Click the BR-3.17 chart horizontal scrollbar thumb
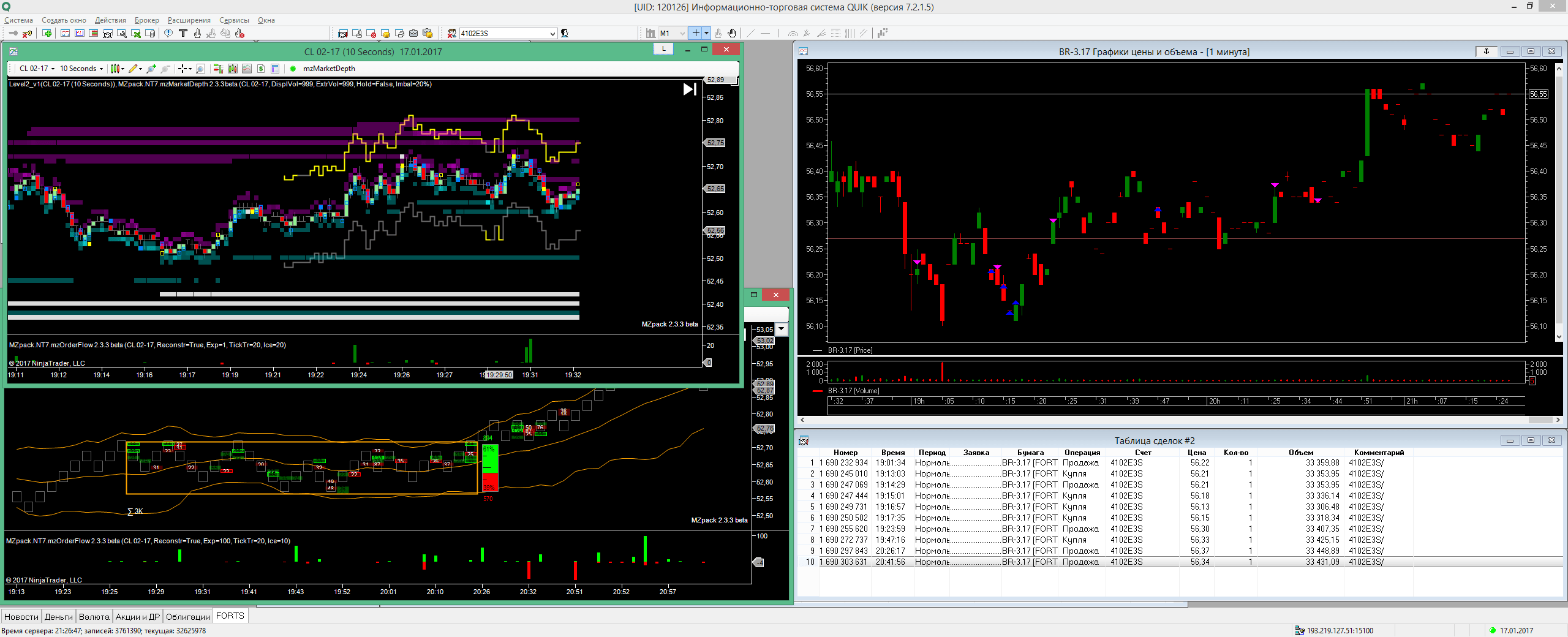 [1540, 420]
